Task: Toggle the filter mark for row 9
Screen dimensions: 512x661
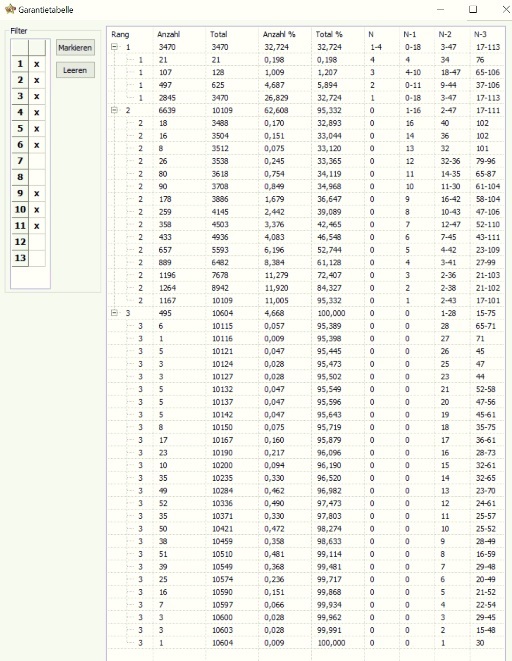Action: [x=37, y=193]
